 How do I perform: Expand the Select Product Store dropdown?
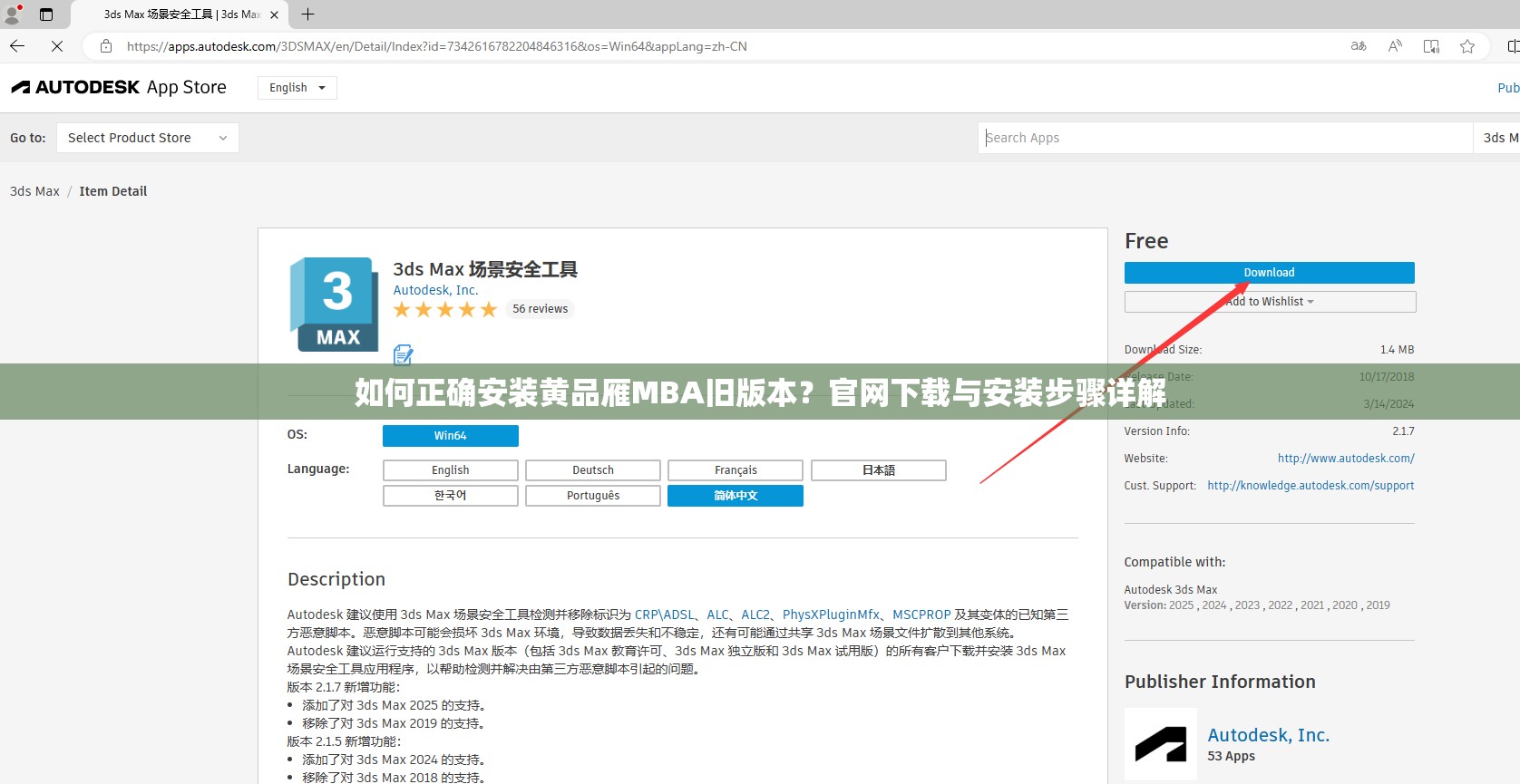pos(148,138)
